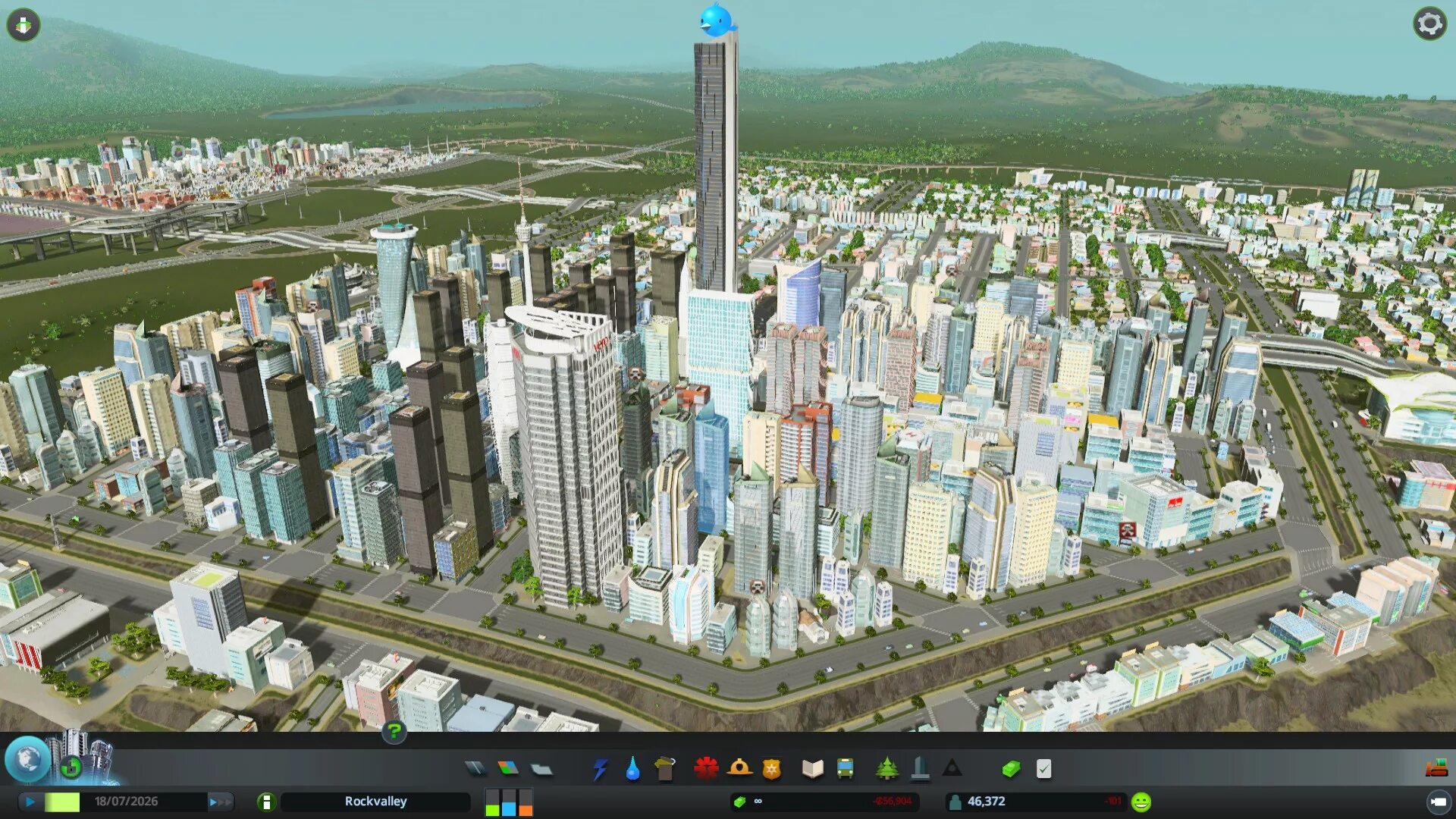Open Parks and decoration menu
This screenshot has width=1456, height=819.
[x=886, y=769]
